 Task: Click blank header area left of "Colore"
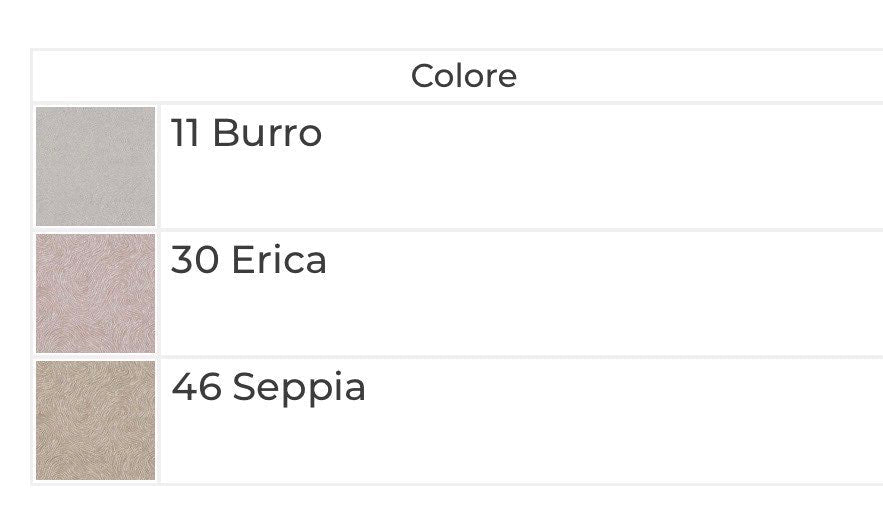(x=200, y=76)
